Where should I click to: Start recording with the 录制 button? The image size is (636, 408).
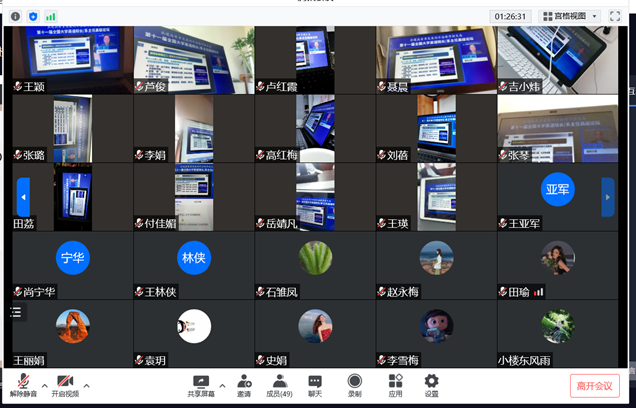coord(354,385)
